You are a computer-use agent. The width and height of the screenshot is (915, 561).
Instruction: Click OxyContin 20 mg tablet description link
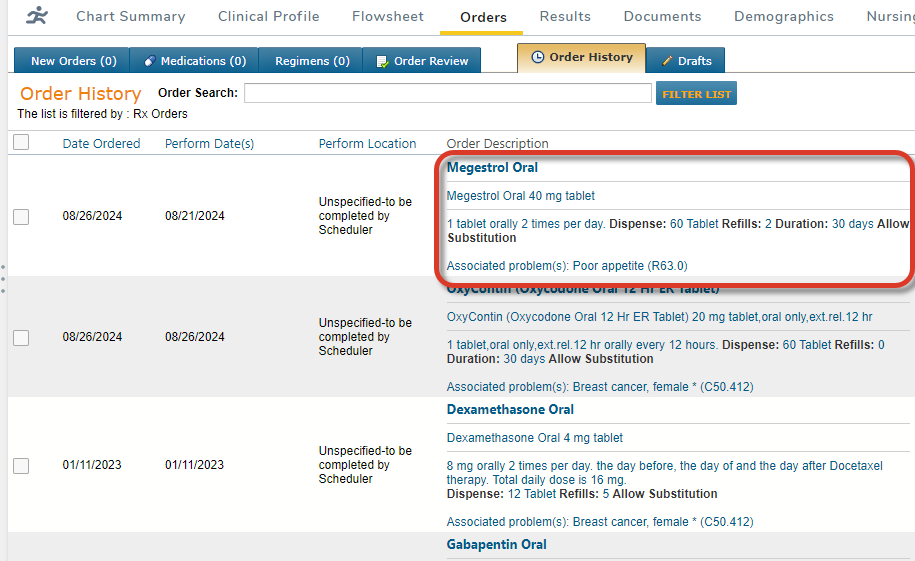[659, 317]
